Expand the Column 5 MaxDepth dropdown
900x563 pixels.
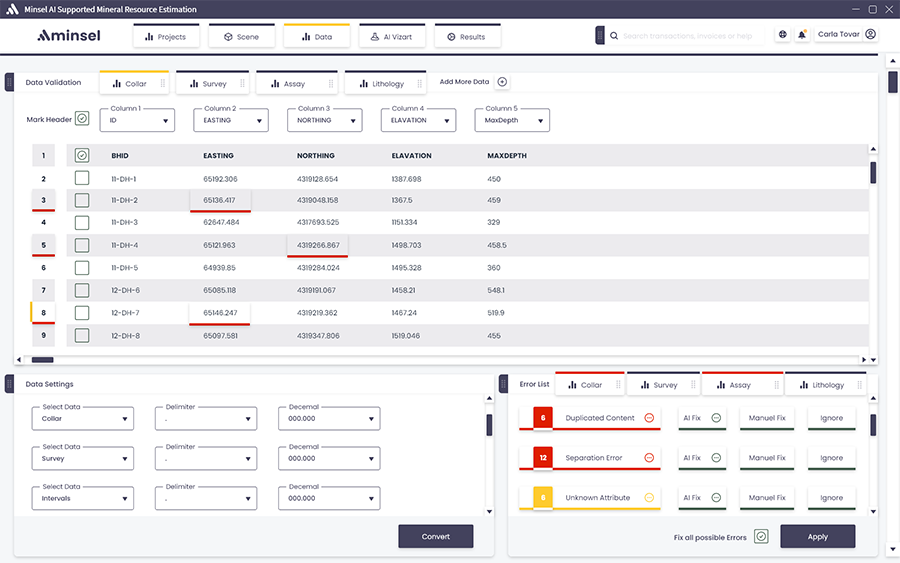pos(512,120)
